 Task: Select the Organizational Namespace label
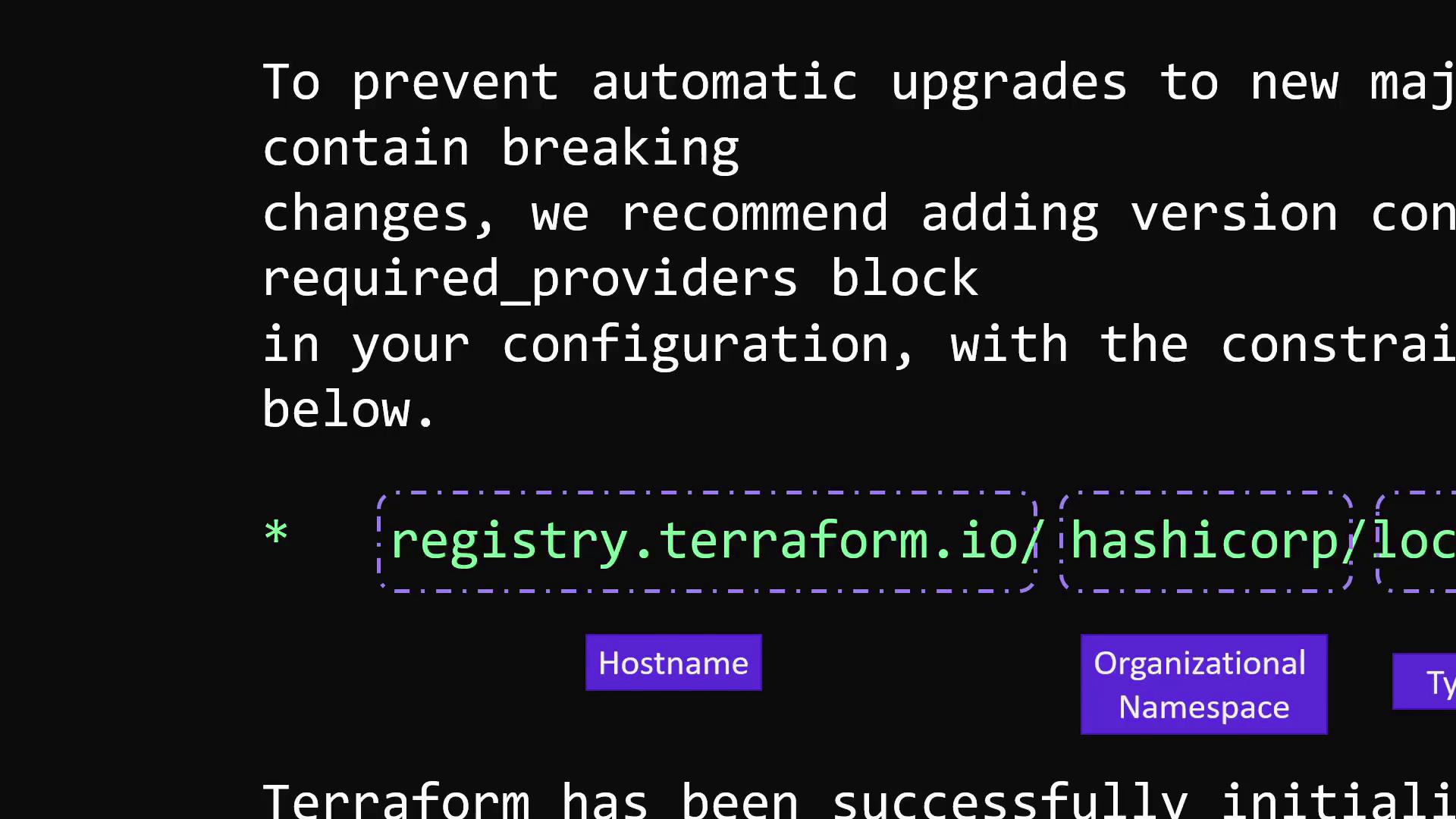(x=1203, y=685)
